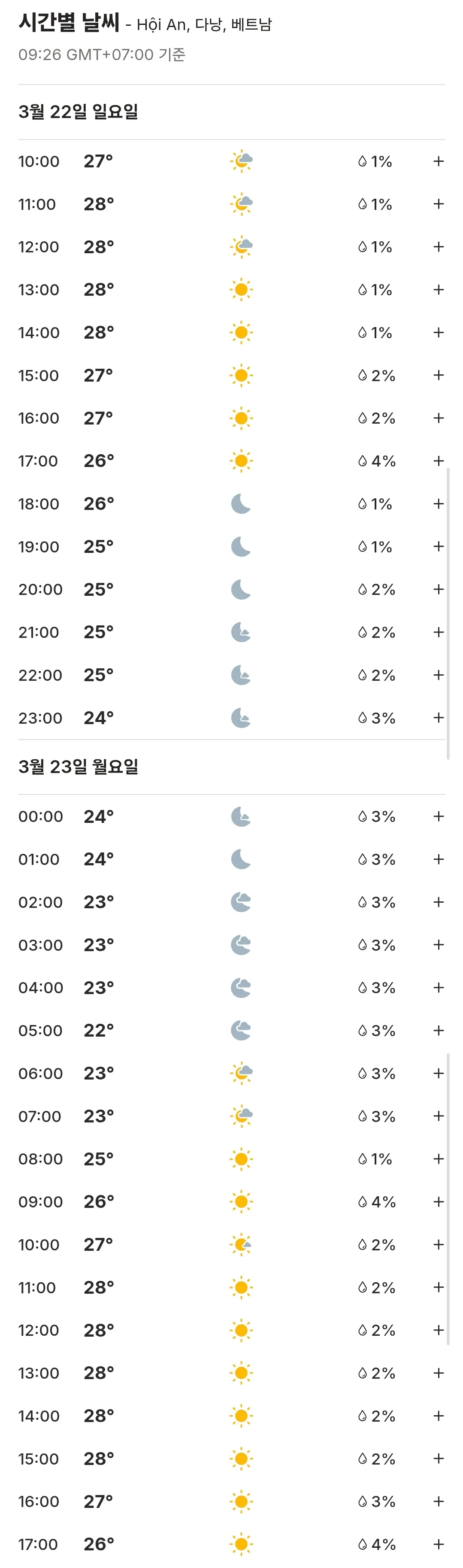The height and width of the screenshot is (1568, 463).
Task: Click the sunny icon at March 22 14:00
Action: [x=242, y=332]
